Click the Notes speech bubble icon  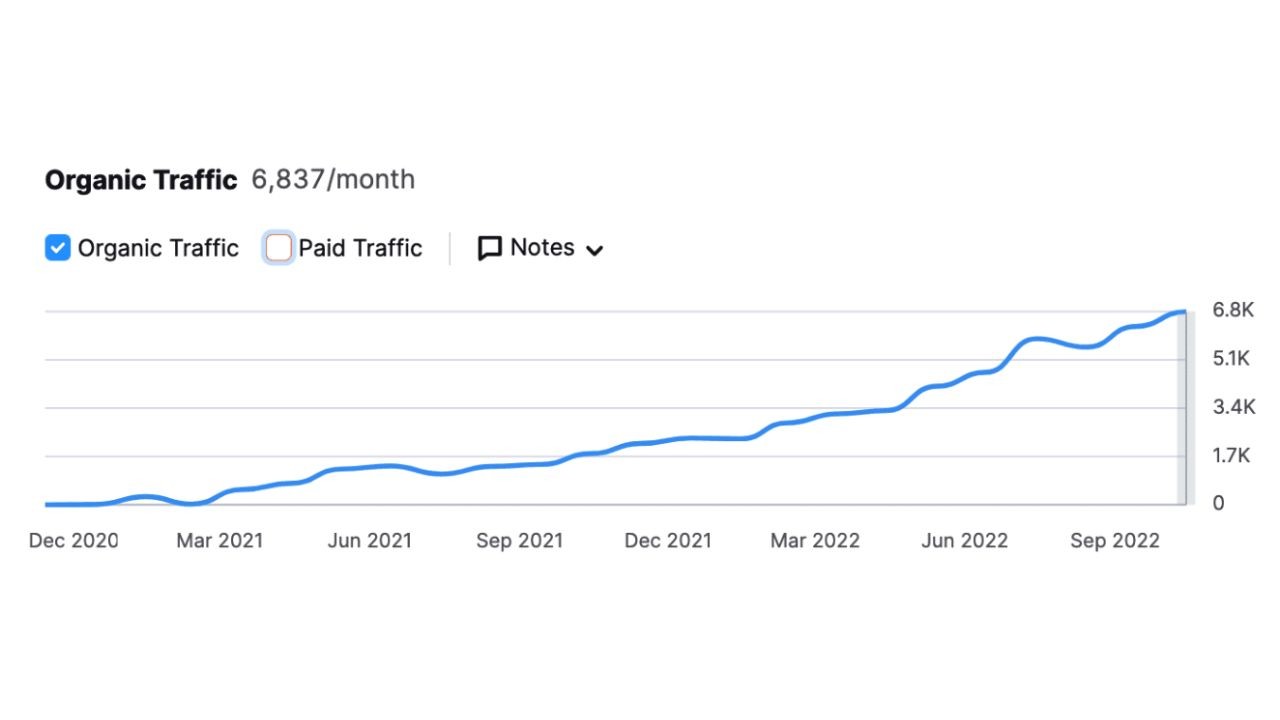coord(489,249)
